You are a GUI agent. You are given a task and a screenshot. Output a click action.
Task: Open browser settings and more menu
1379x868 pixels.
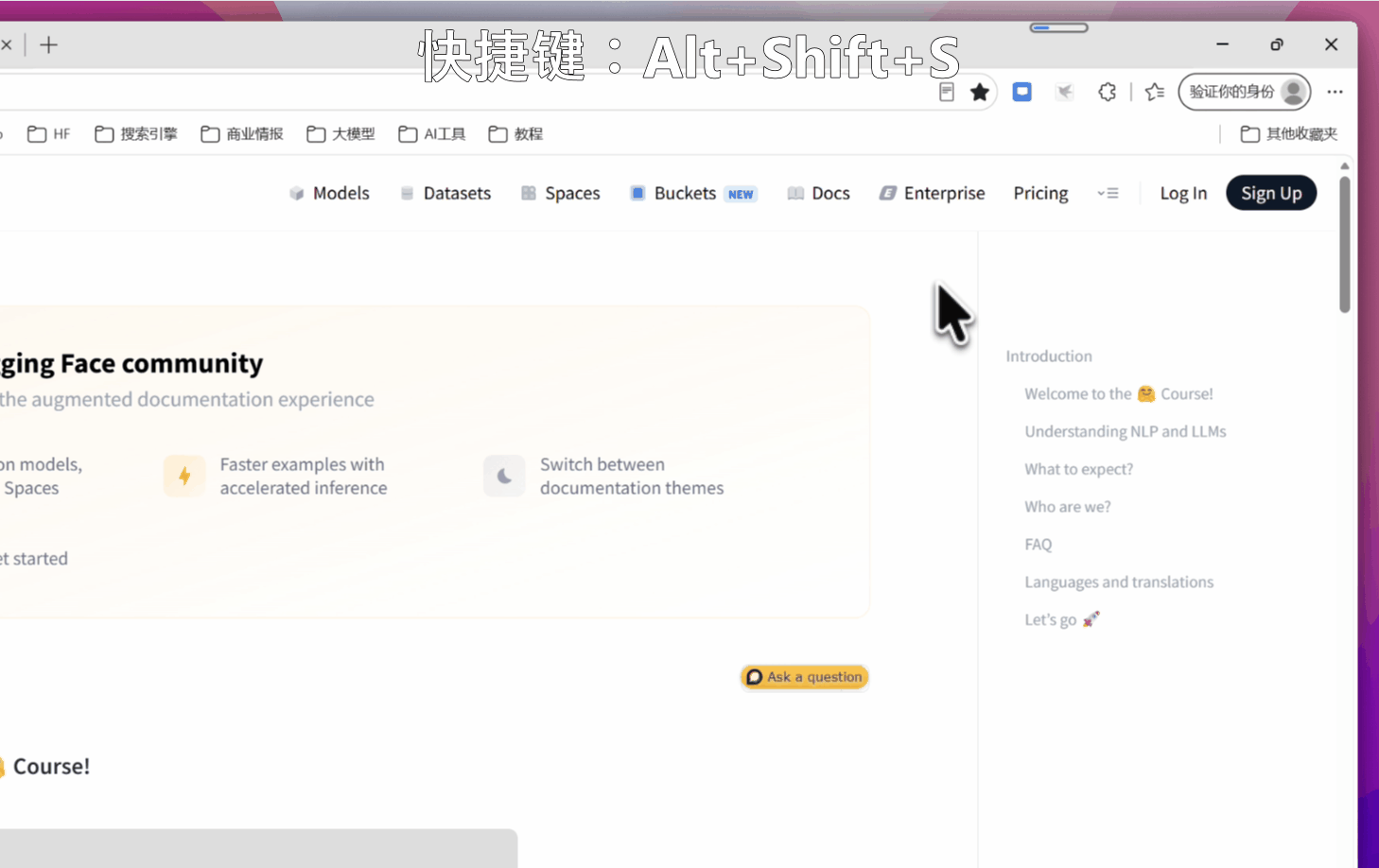pos(1335,92)
